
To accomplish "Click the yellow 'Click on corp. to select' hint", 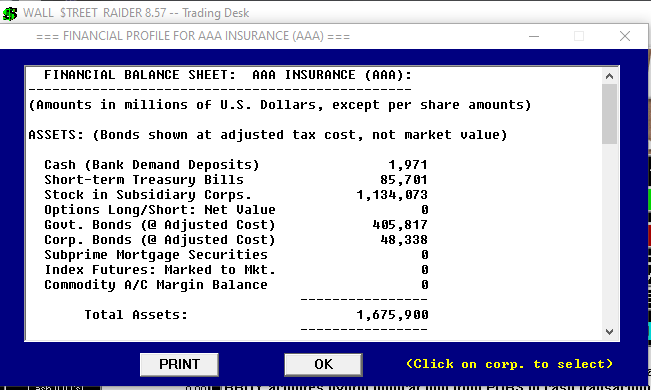I will [x=509, y=364].
